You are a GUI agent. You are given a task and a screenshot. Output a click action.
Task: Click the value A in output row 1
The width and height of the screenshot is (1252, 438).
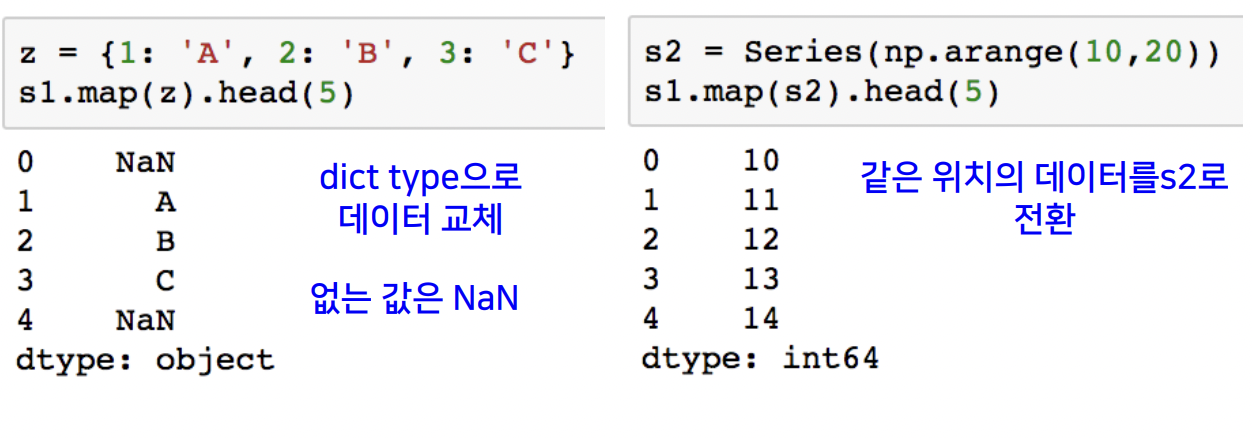point(165,202)
